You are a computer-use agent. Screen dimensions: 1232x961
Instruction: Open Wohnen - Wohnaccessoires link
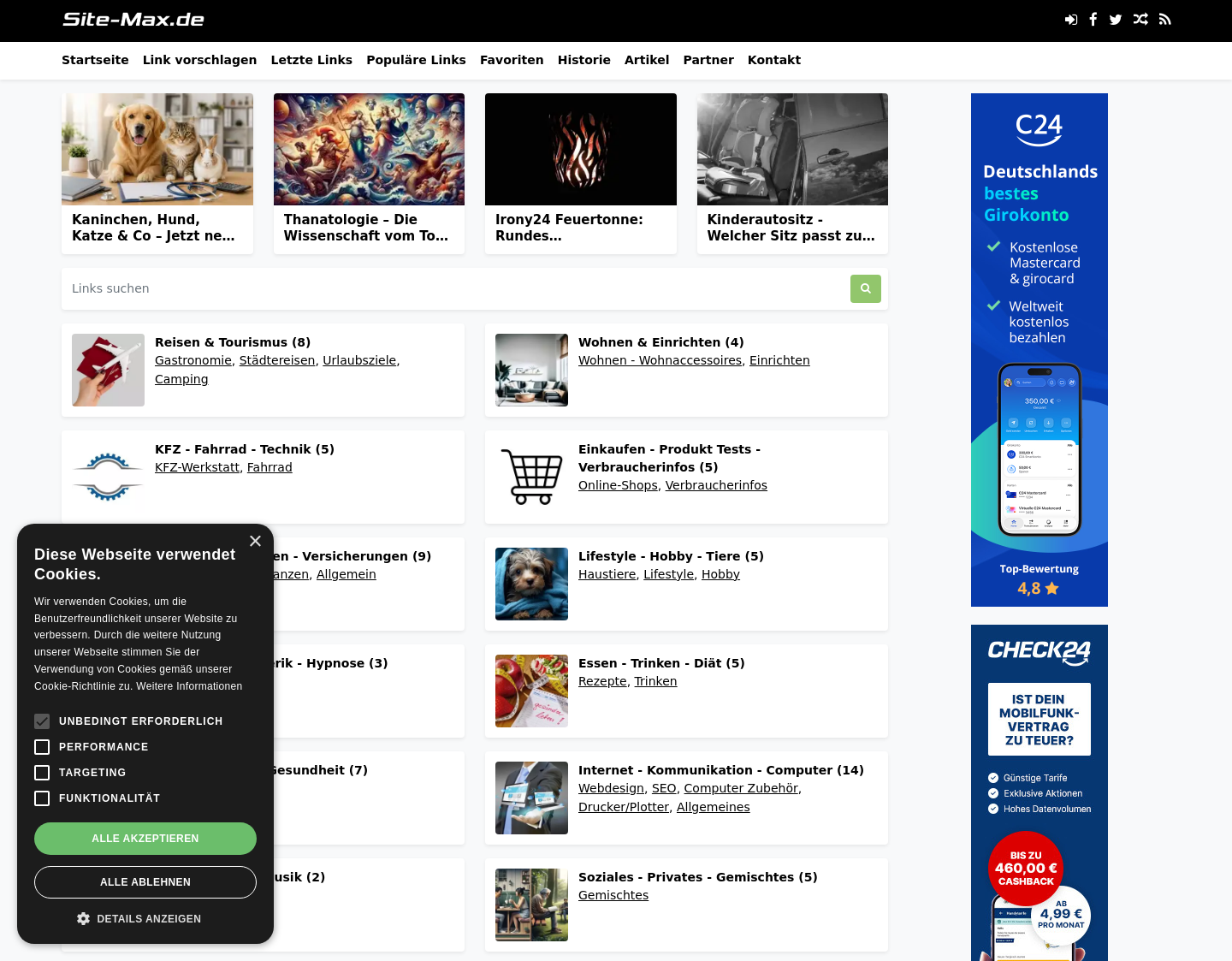(660, 360)
